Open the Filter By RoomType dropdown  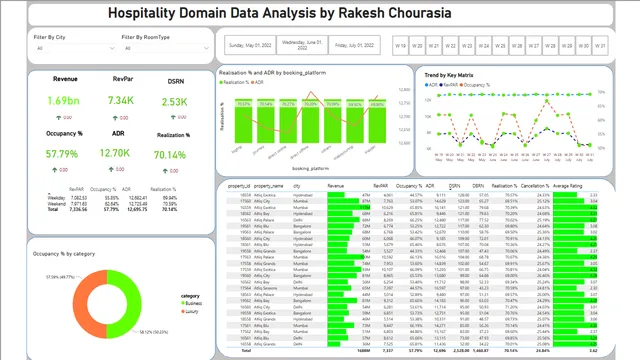166,48
